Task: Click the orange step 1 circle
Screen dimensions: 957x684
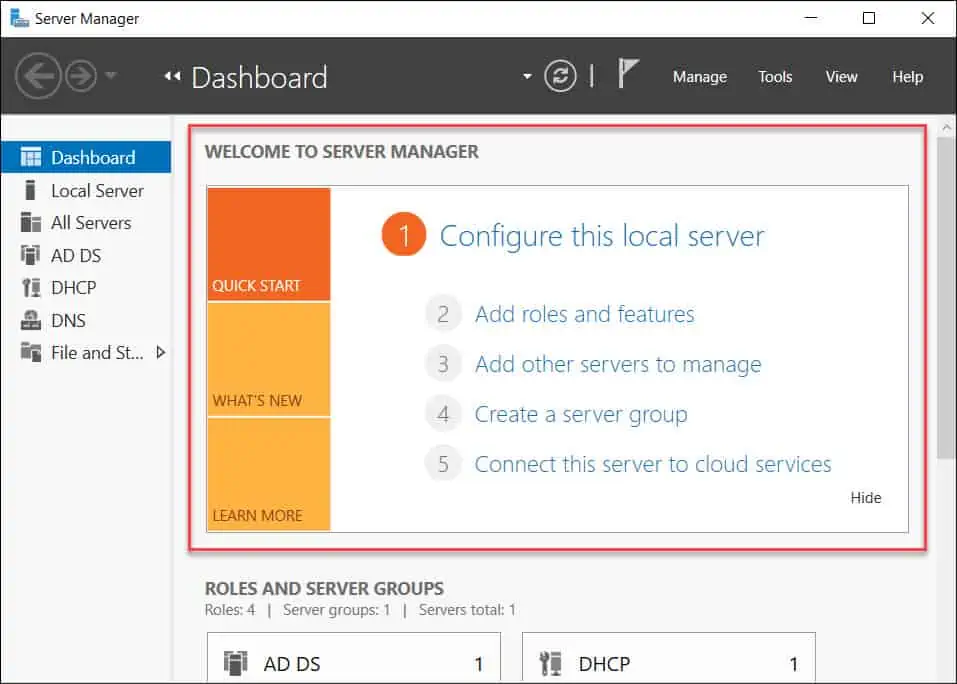Action: 403,234
